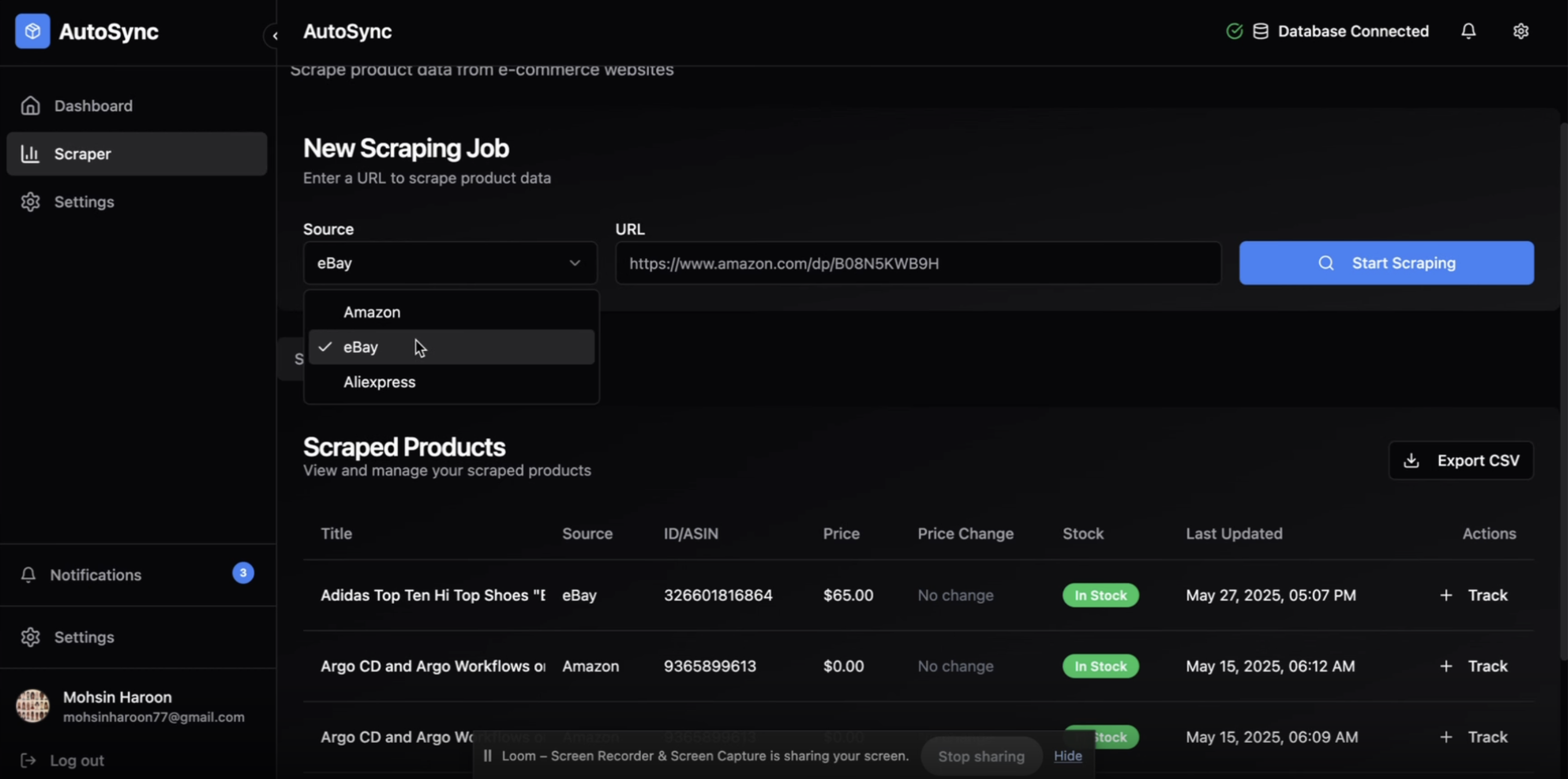Click the ID 9365899613 cell at 06:12 AM row
Image resolution: width=1568 pixels, height=779 pixels.
(710, 667)
